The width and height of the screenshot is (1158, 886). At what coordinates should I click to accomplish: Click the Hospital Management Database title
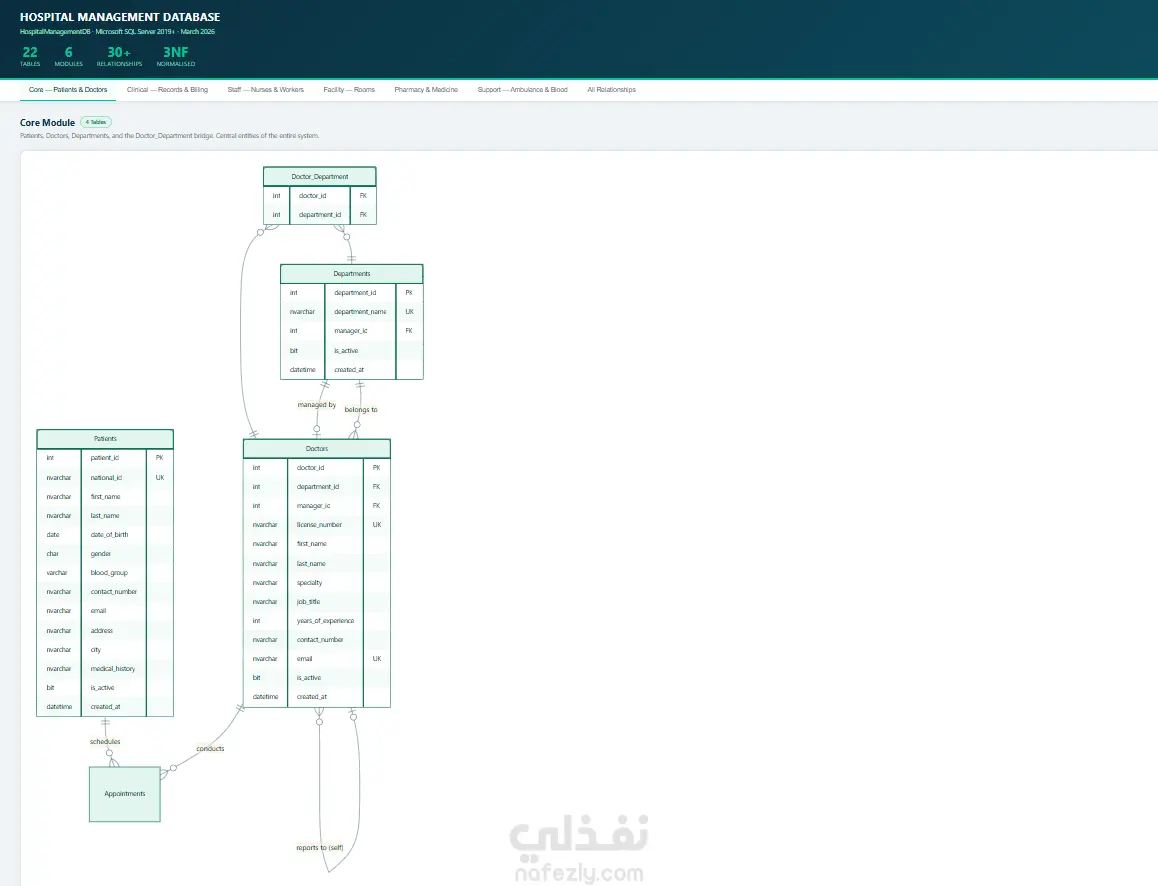tap(120, 17)
